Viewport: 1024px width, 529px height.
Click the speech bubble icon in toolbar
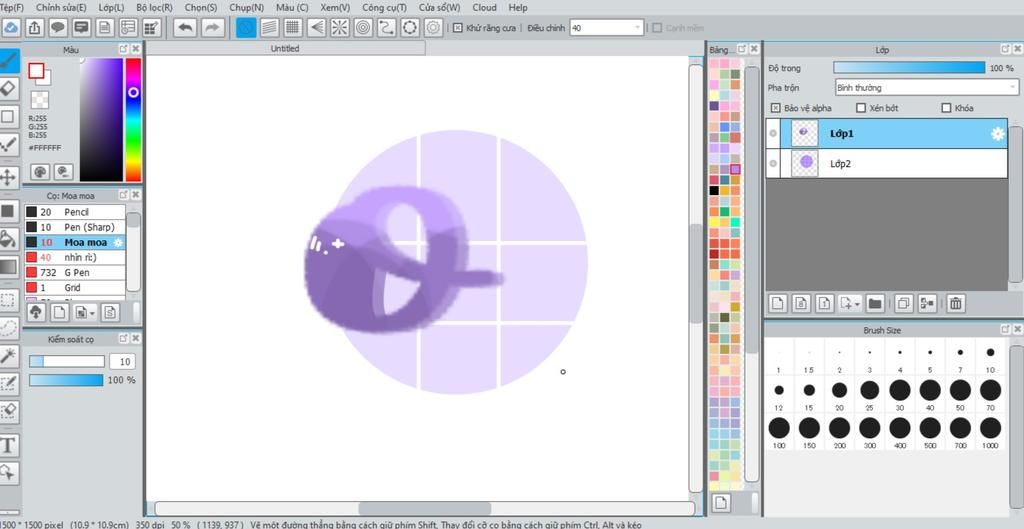(x=58, y=27)
